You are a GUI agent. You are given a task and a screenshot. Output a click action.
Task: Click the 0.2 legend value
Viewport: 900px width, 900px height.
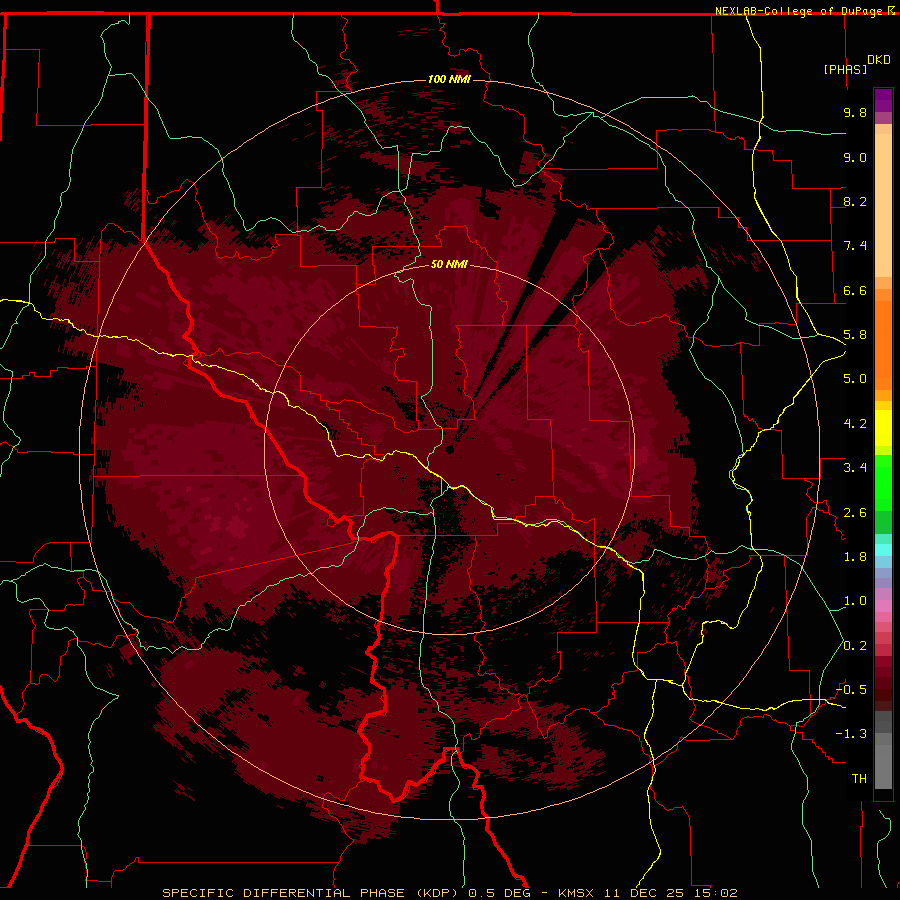pos(855,646)
